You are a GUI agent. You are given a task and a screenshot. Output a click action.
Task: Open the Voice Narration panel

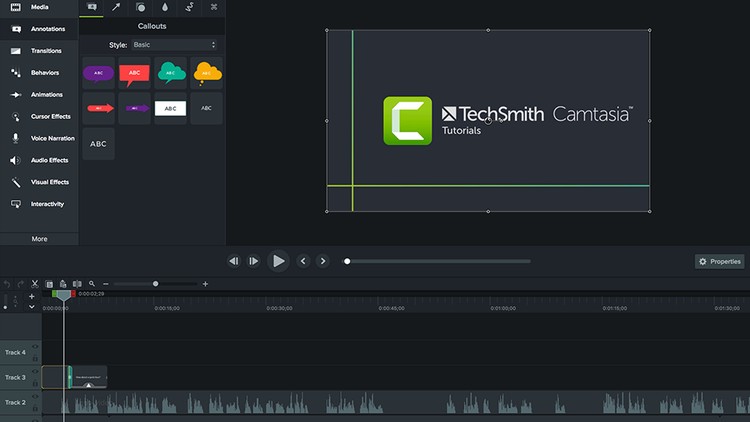pyautogui.click(x=39, y=138)
